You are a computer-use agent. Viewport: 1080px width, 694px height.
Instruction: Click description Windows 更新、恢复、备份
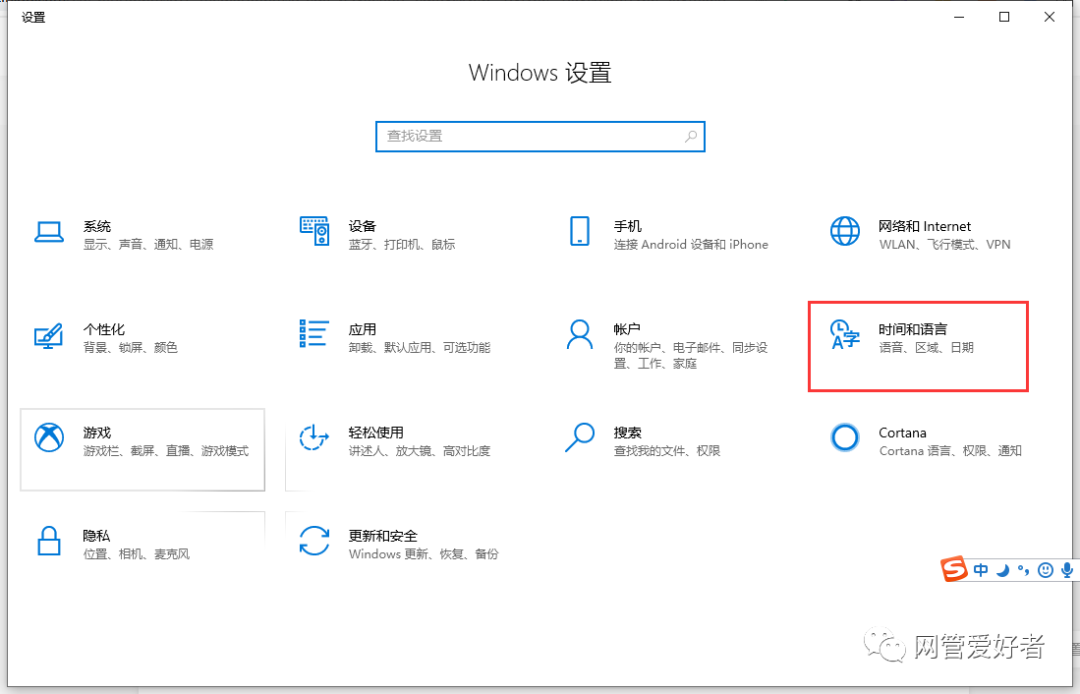click(424, 554)
